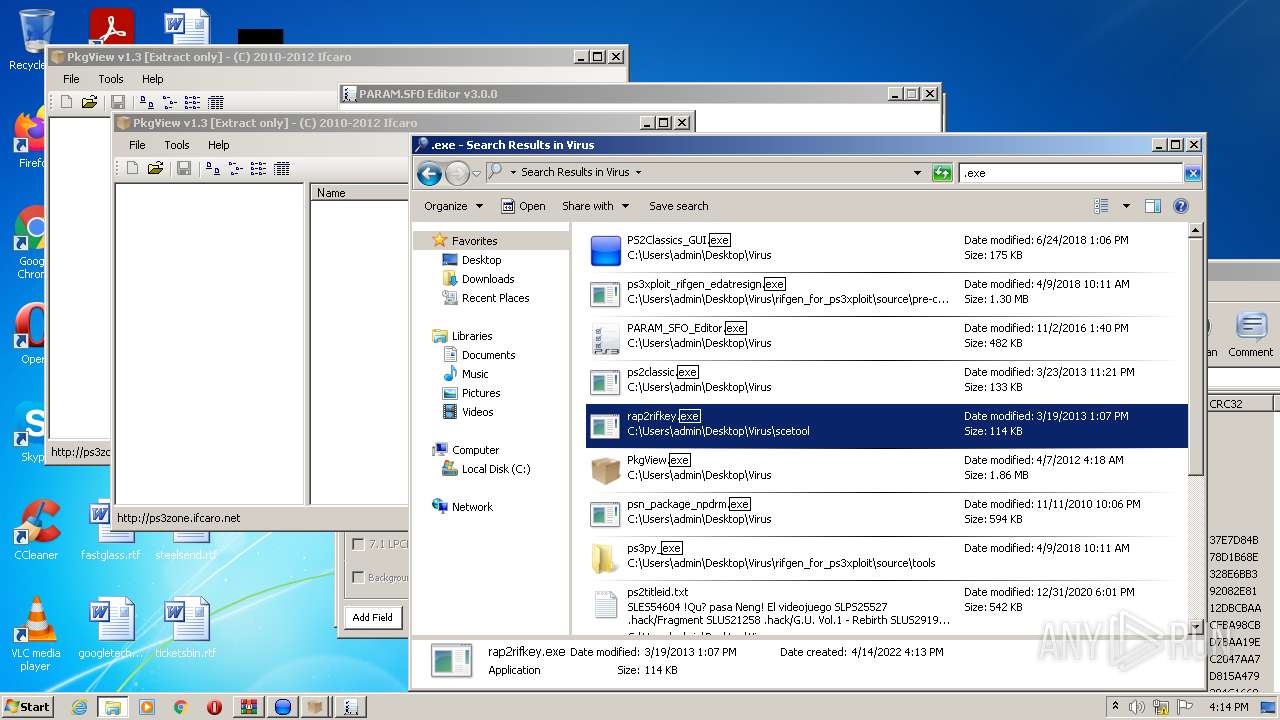Open the Organize menu
This screenshot has height=720, width=1280.
(x=453, y=206)
